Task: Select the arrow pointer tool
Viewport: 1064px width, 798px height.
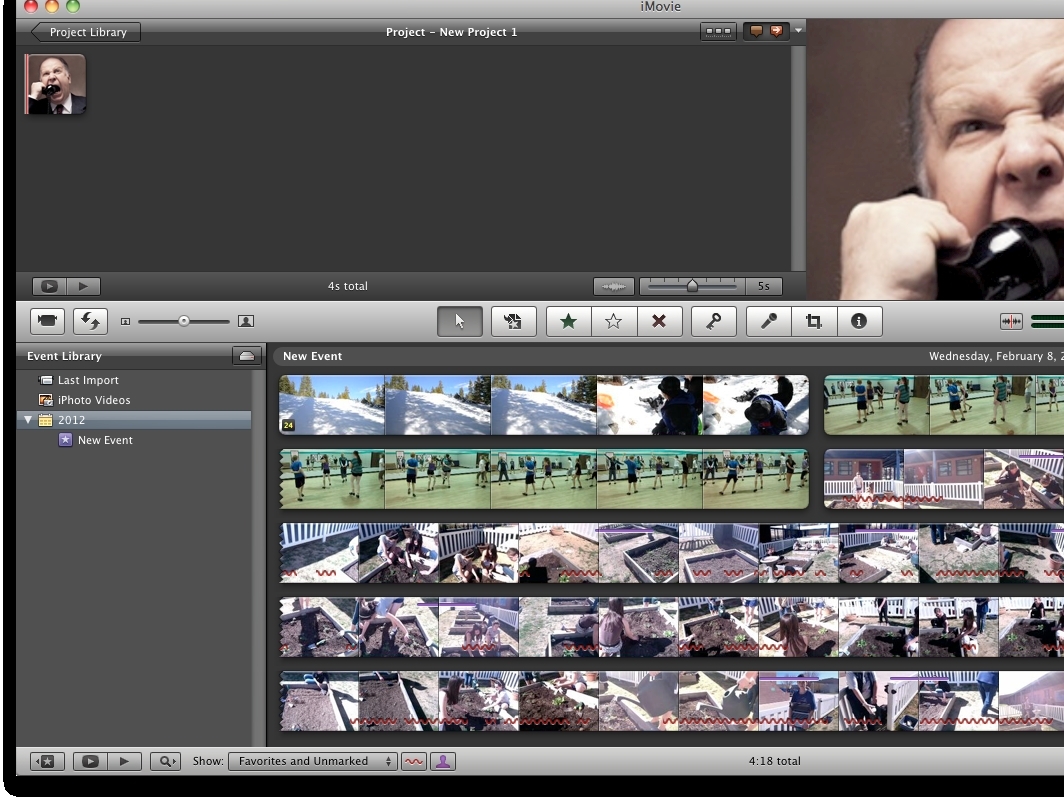Action: 460,321
